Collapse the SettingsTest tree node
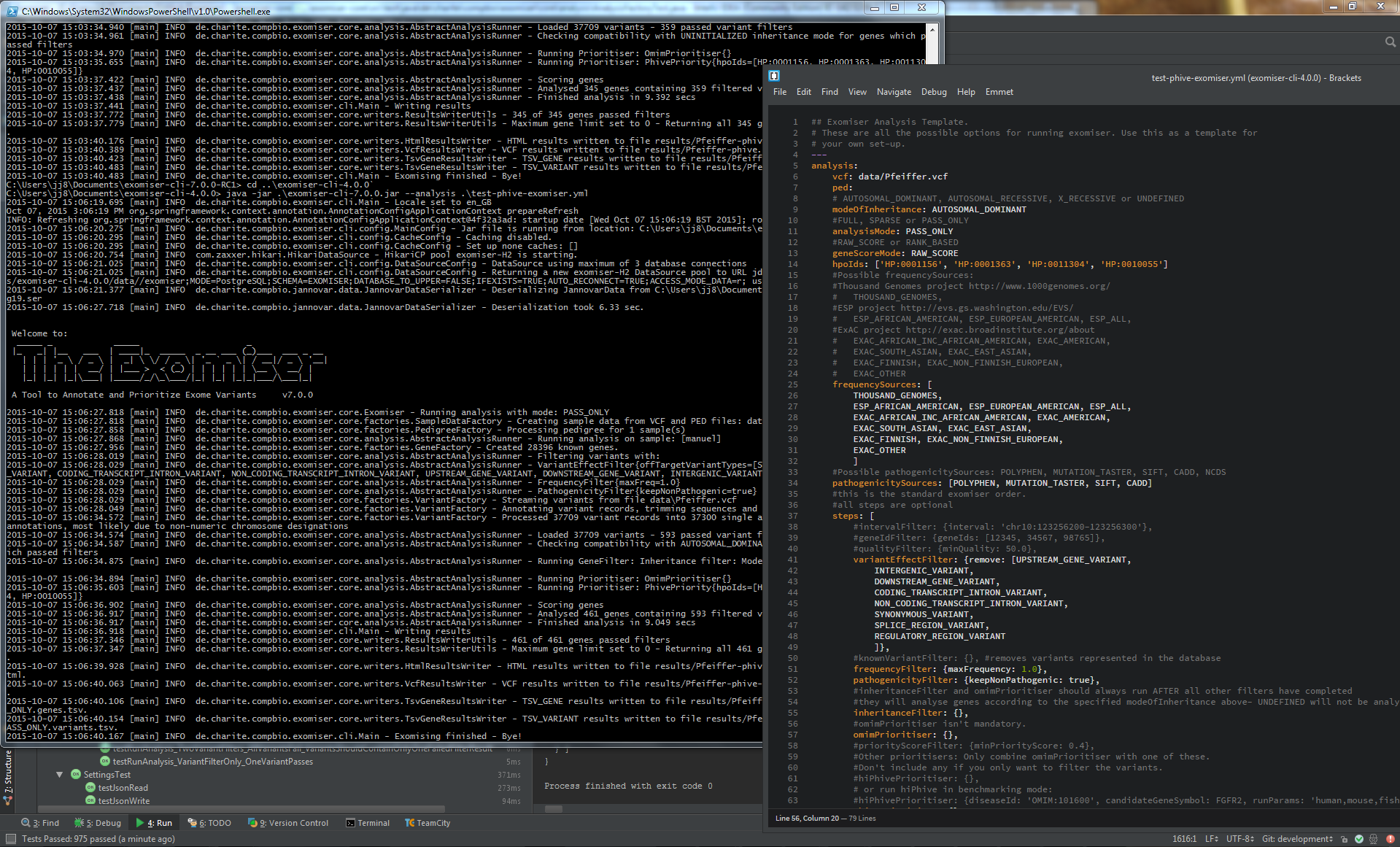Screen dimensions: 1400x847 pos(59,775)
